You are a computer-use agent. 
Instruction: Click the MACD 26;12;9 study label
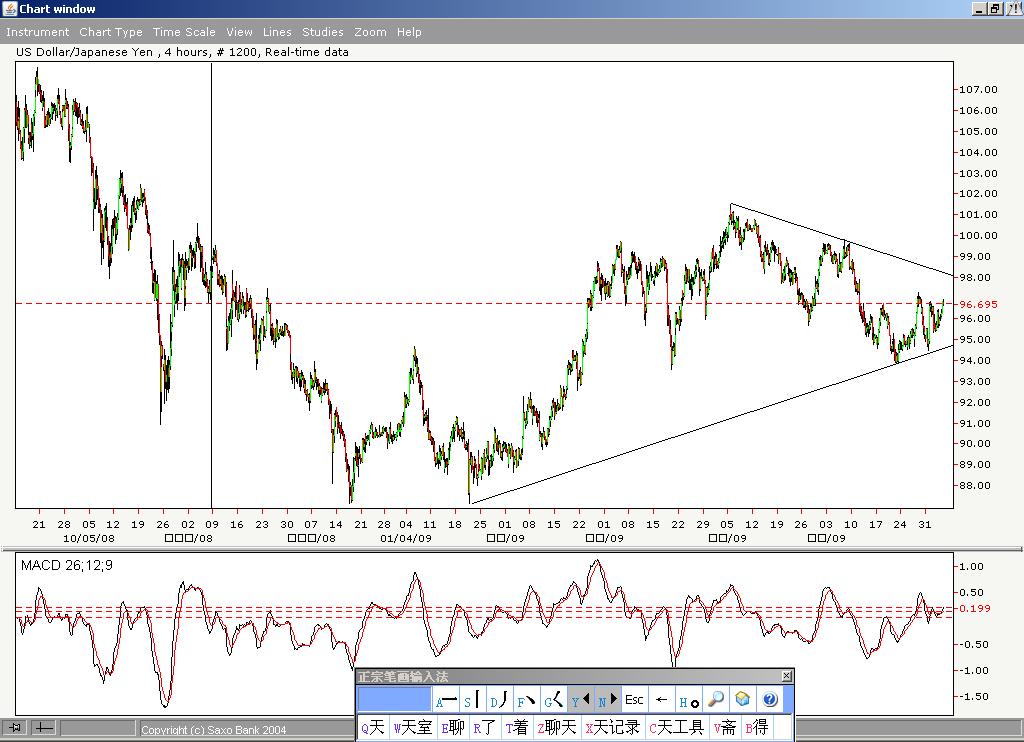coord(67,565)
